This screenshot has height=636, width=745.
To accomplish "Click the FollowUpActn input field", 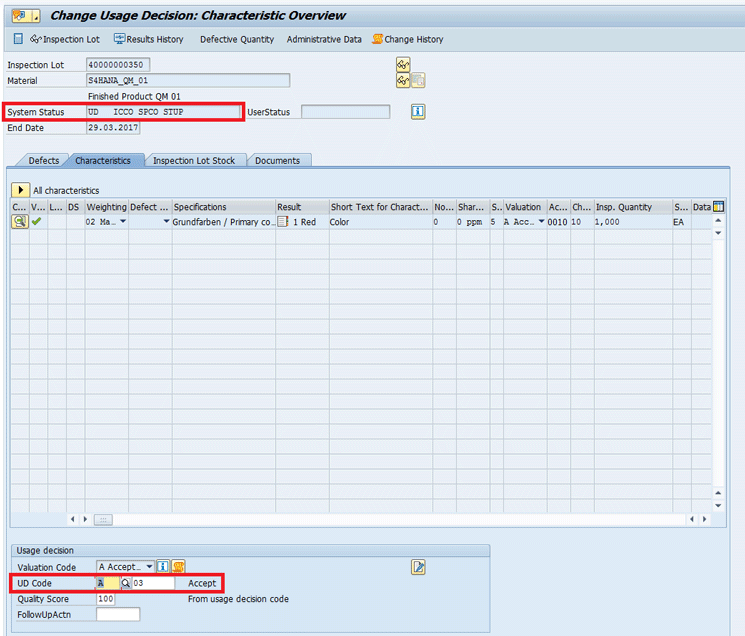I will [x=118, y=614].
